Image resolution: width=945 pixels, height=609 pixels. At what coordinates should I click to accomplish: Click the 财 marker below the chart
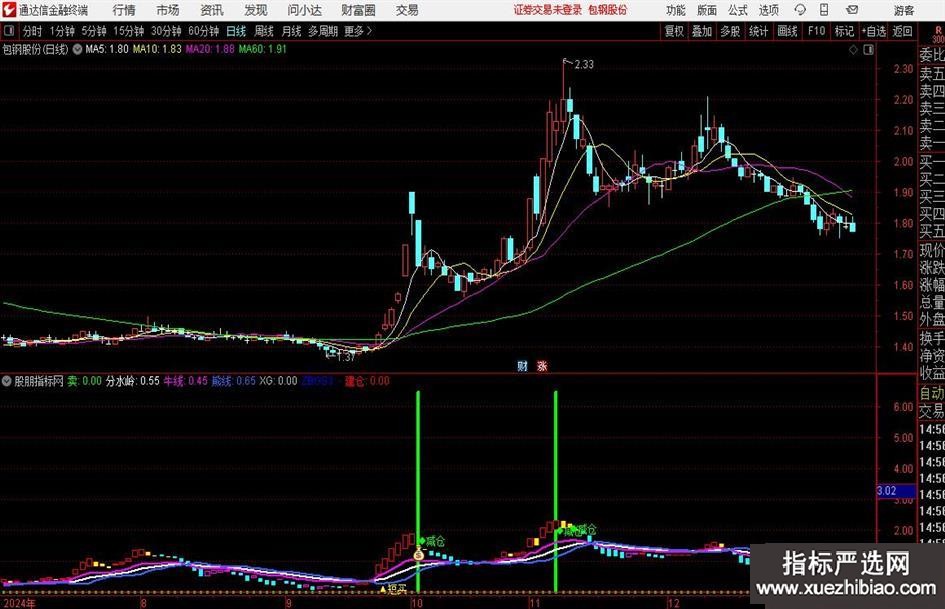(523, 366)
